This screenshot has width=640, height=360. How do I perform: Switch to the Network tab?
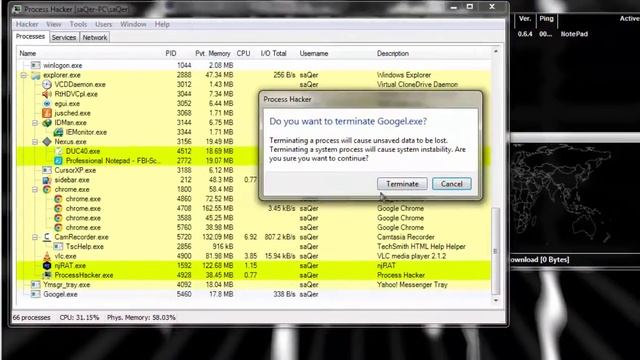pyautogui.click(x=95, y=38)
